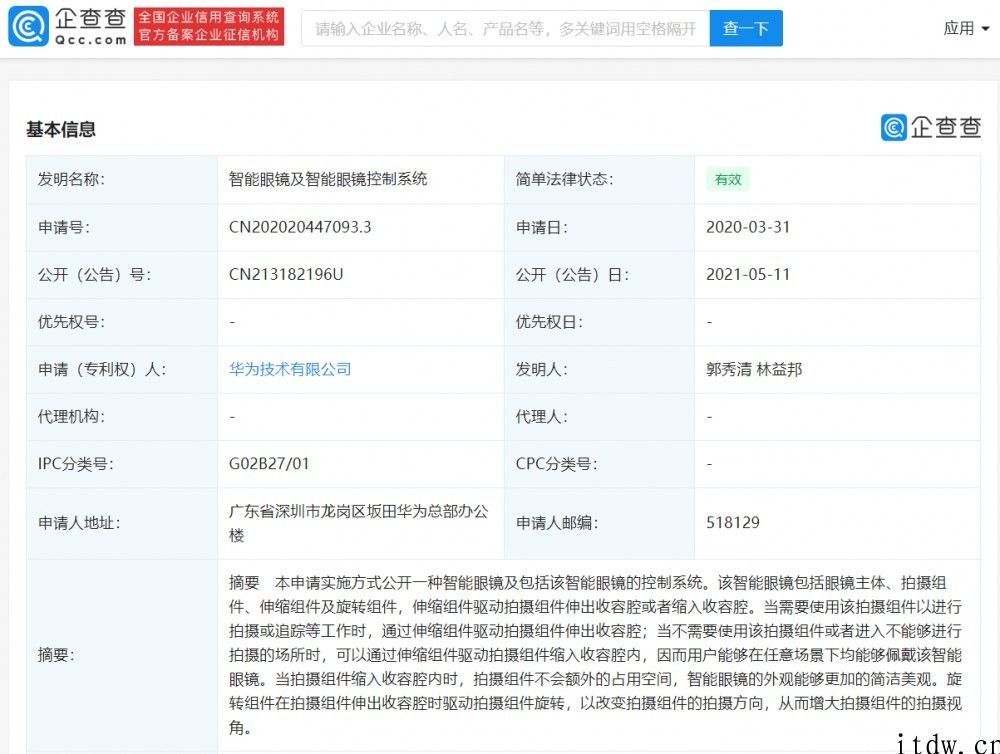The height and width of the screenshot is (754, 1000).
Task: Click the 发明人 label cell
Action: [x=599, y=369]
